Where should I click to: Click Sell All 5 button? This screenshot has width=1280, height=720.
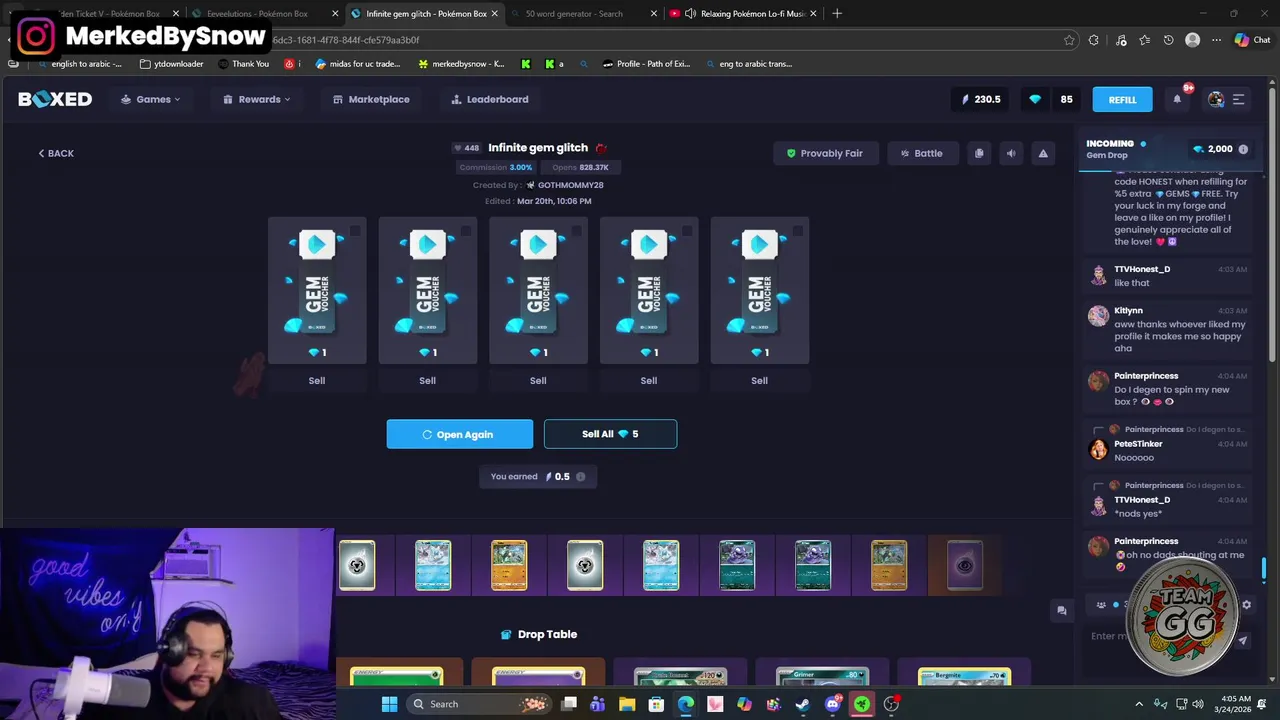[610, 434]
